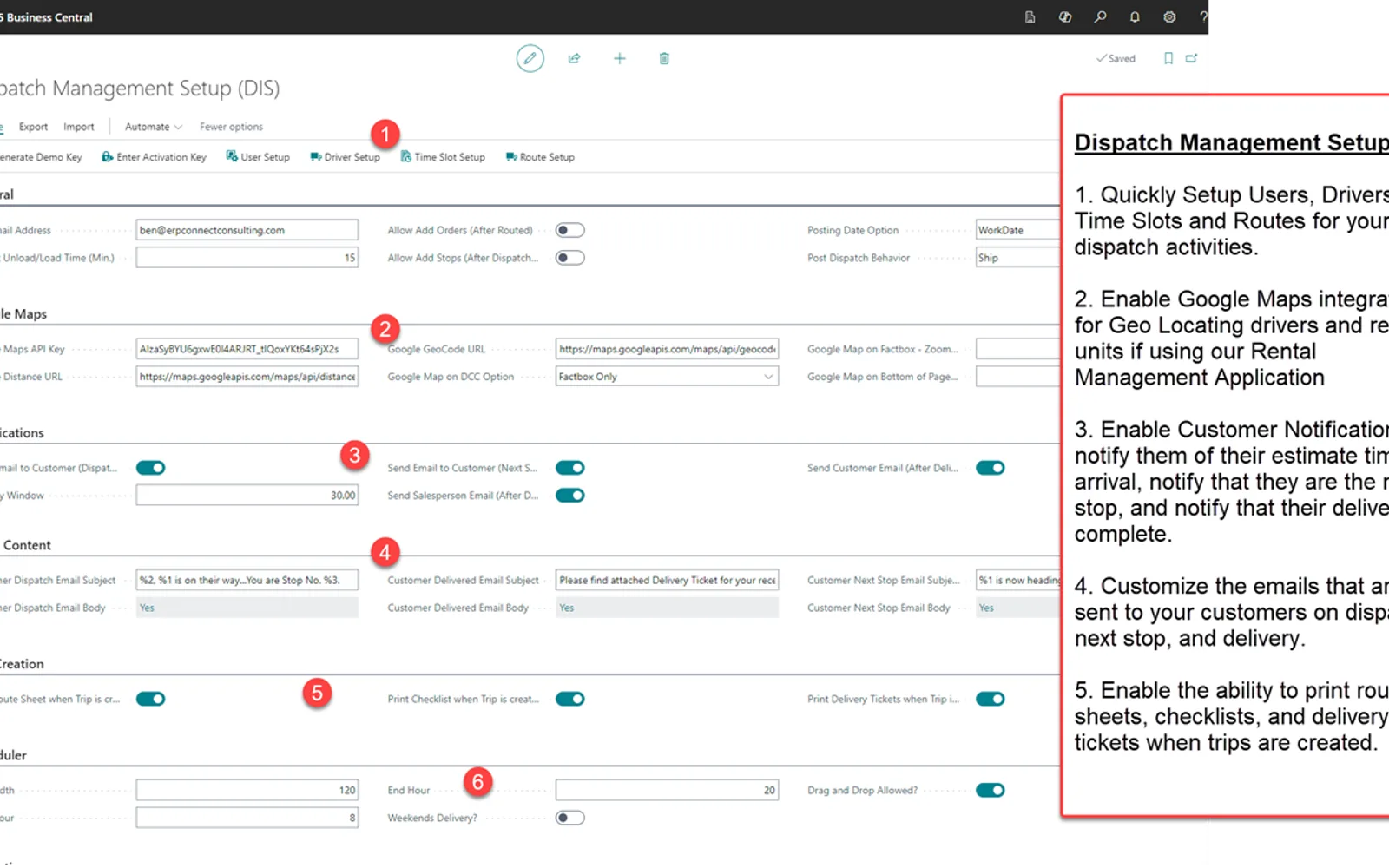Image resolution: width=1389 pixels, height=868 pixels.
Task: Disable Send Customer Email (After Delivery)
Action: 991,468
